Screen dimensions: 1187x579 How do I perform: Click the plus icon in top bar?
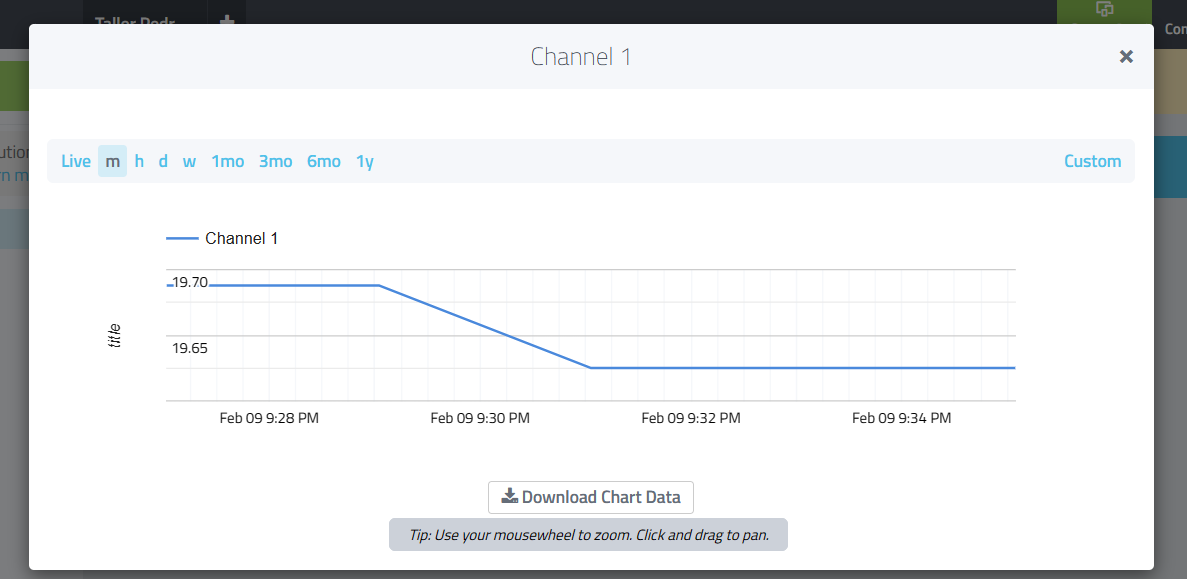pos(226,21)
